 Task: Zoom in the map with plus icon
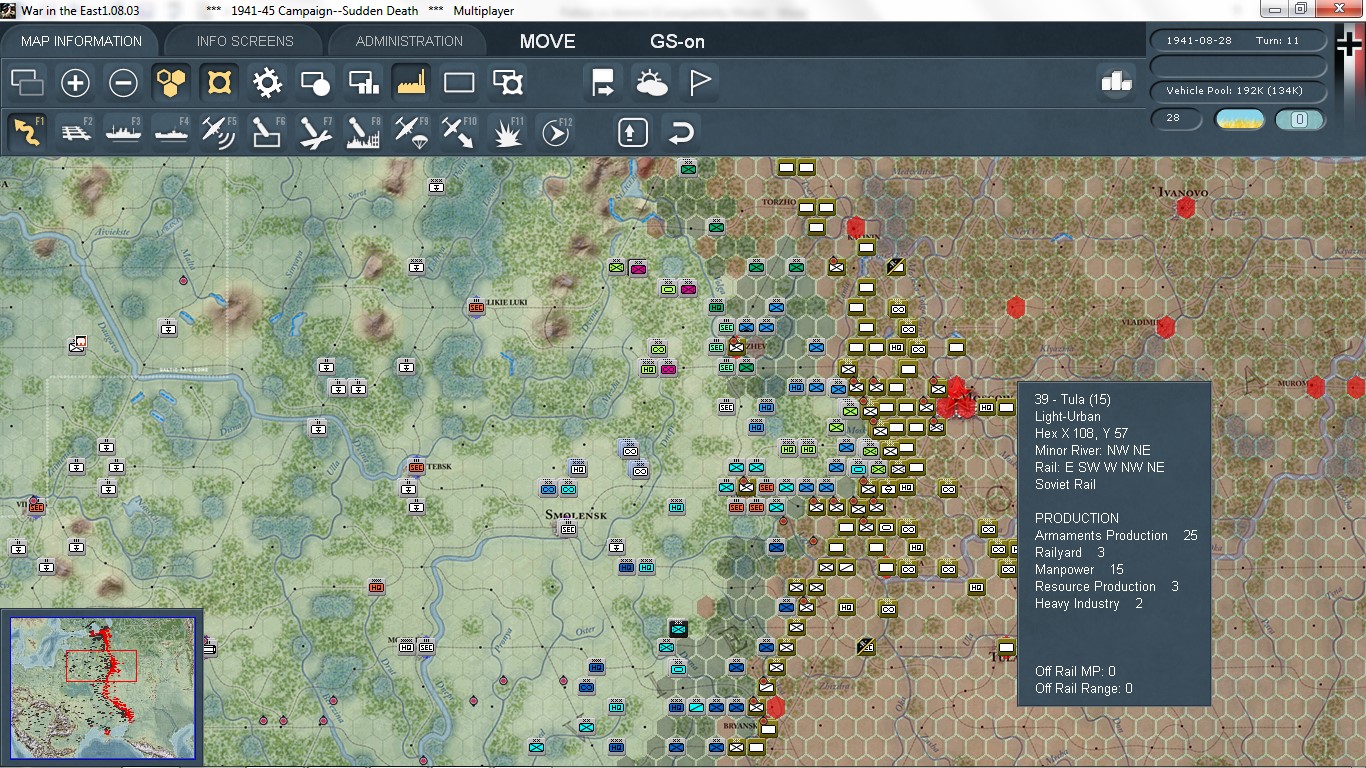coord(75,83)
